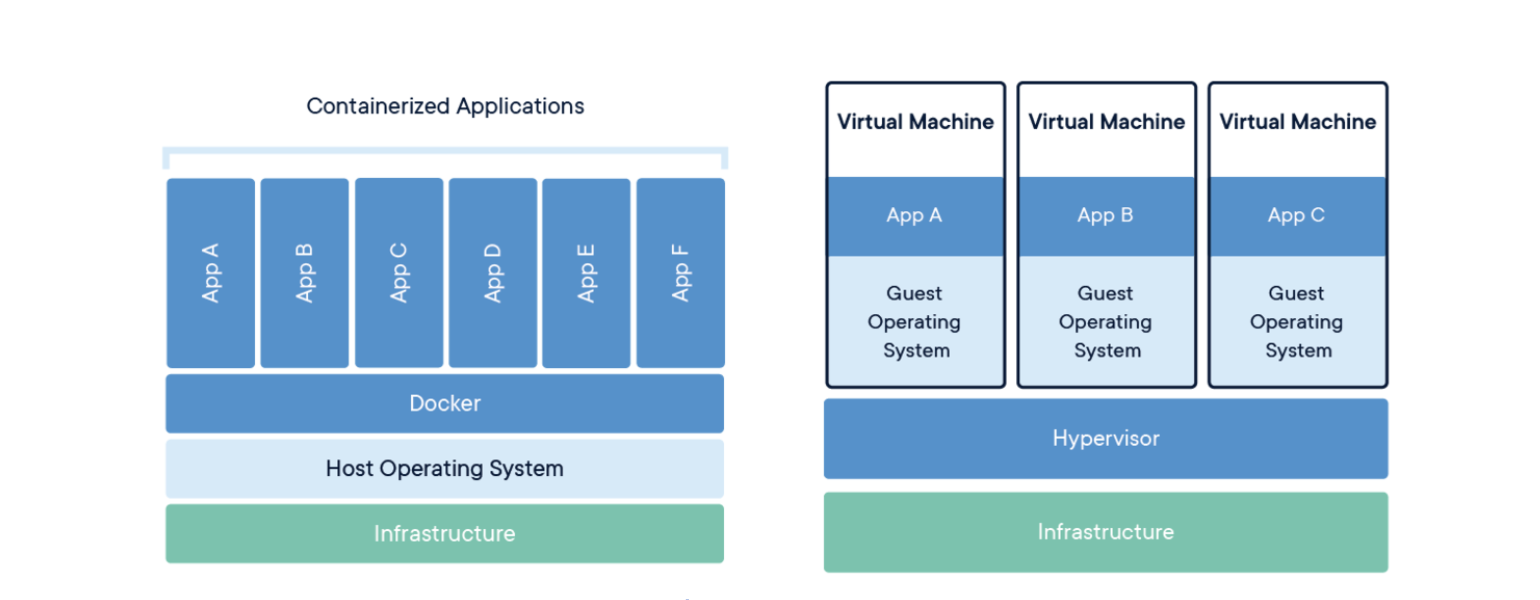Select the Hypervisor layer bar
Image resolution: width=1540 pixels, height=600 pixels.
pyautogui.click(x=1106, y=438)
